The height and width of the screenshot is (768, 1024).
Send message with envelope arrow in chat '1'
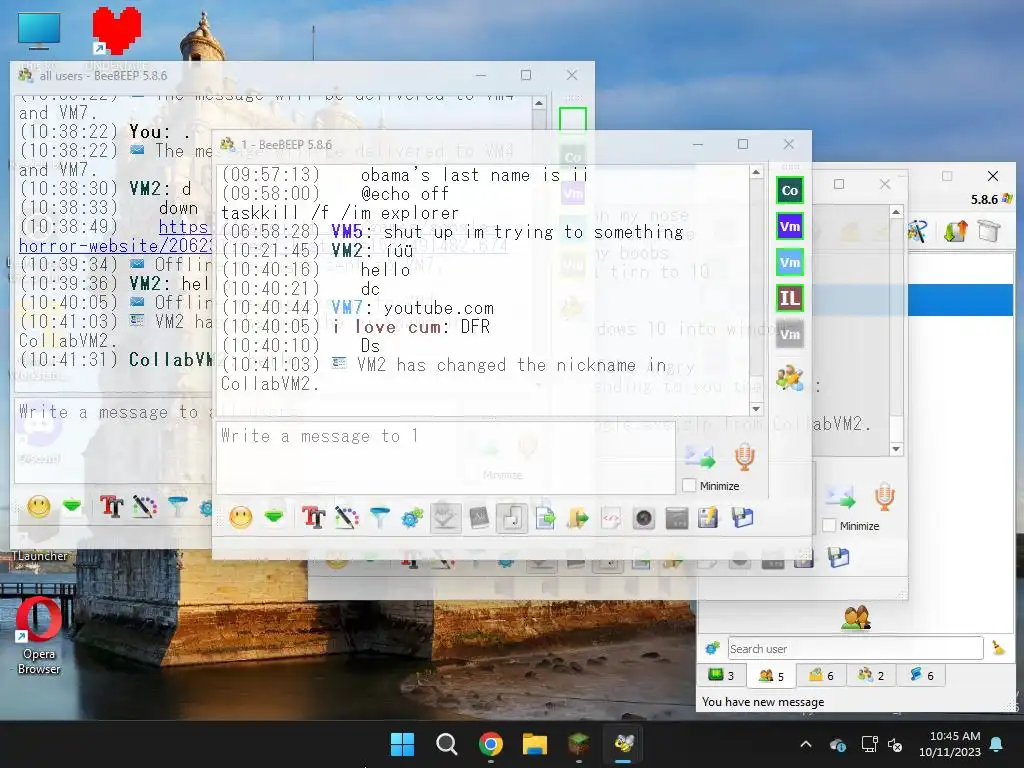pos(700,457)
